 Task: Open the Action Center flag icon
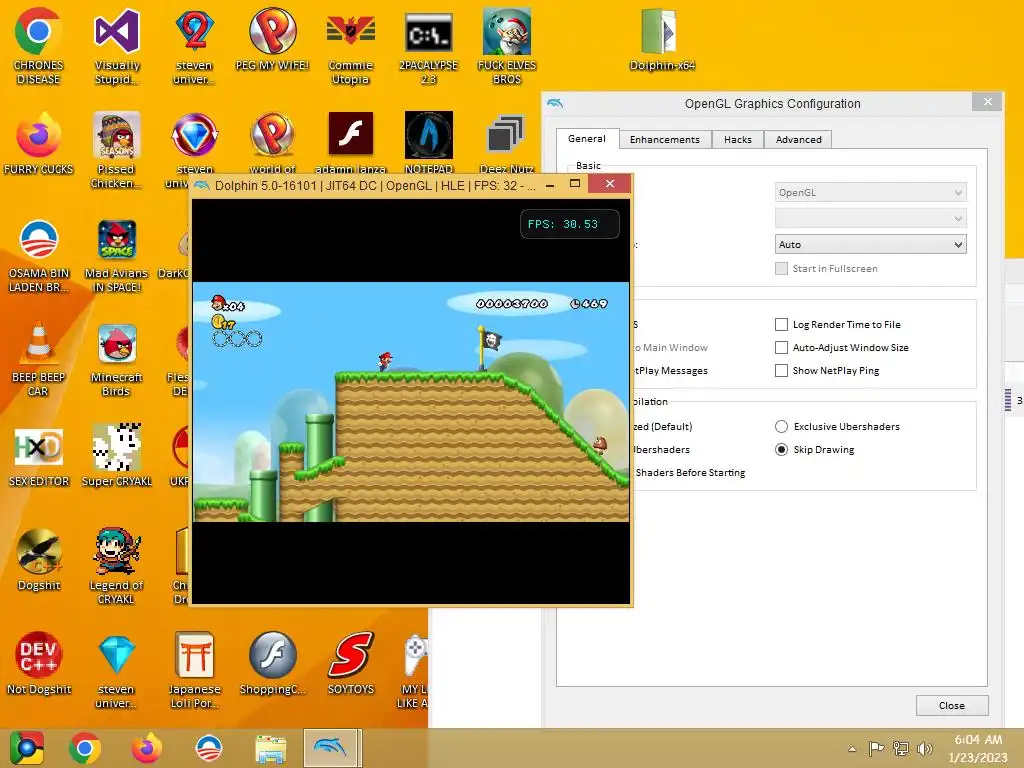click(876, 749)
